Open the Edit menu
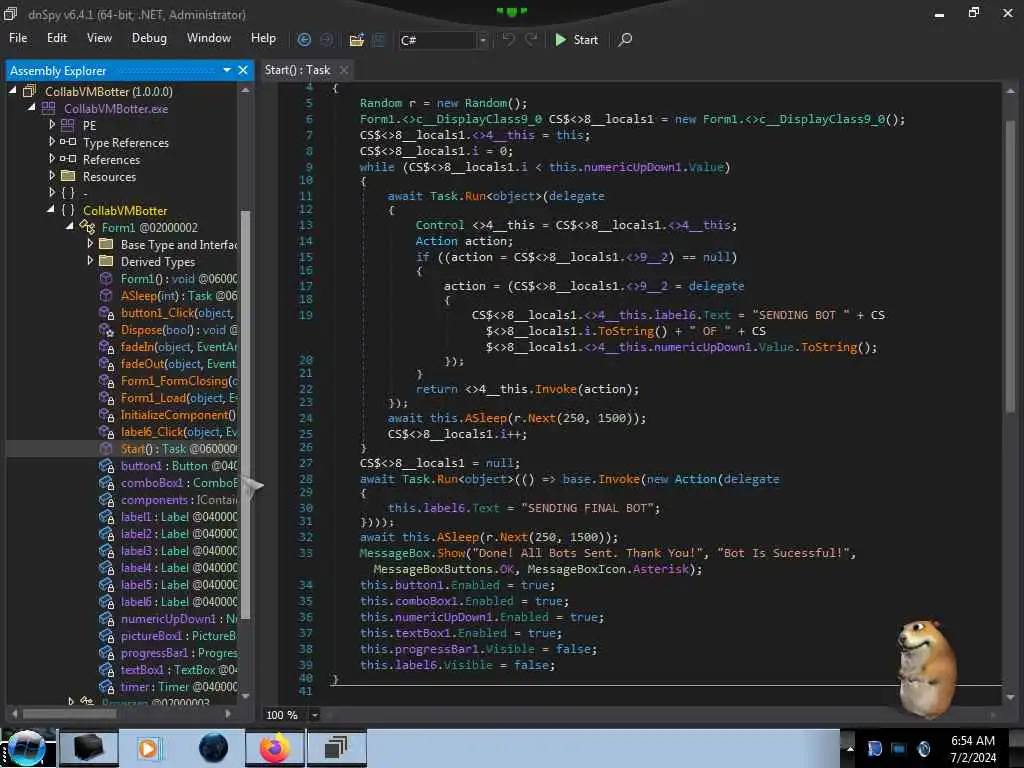The image size is (1024, 768). (x=57, y=38)
